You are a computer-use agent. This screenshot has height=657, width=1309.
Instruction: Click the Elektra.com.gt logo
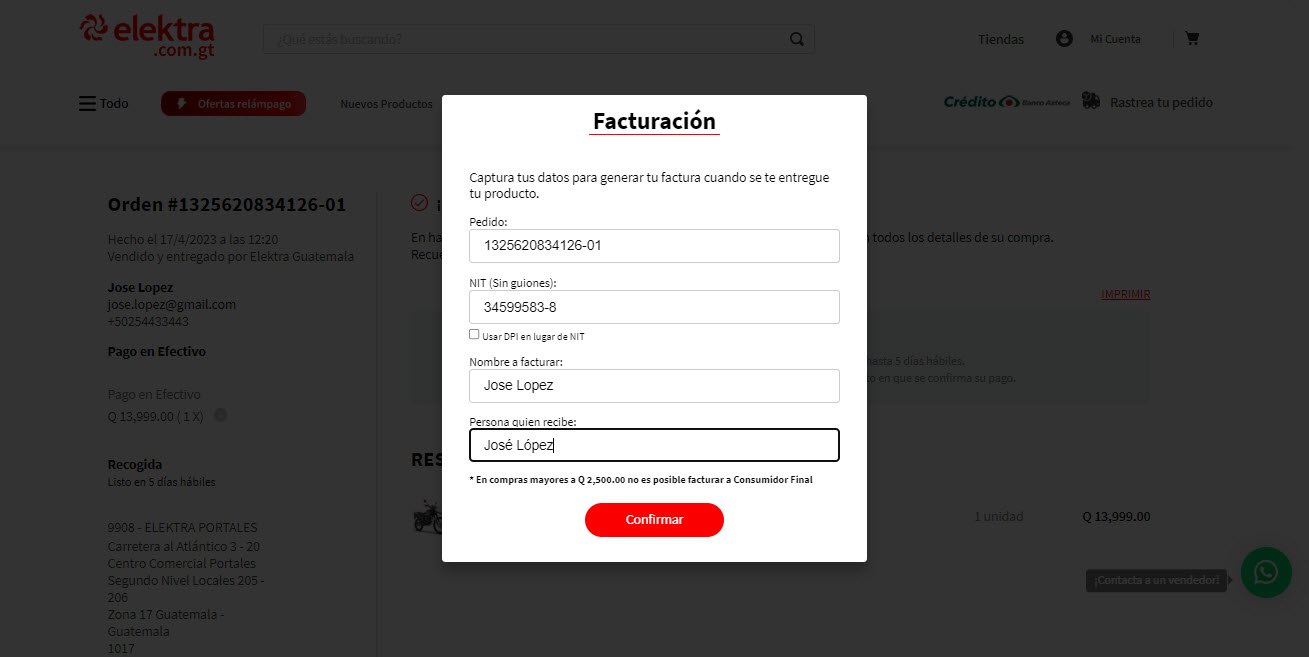click(148, 36)
